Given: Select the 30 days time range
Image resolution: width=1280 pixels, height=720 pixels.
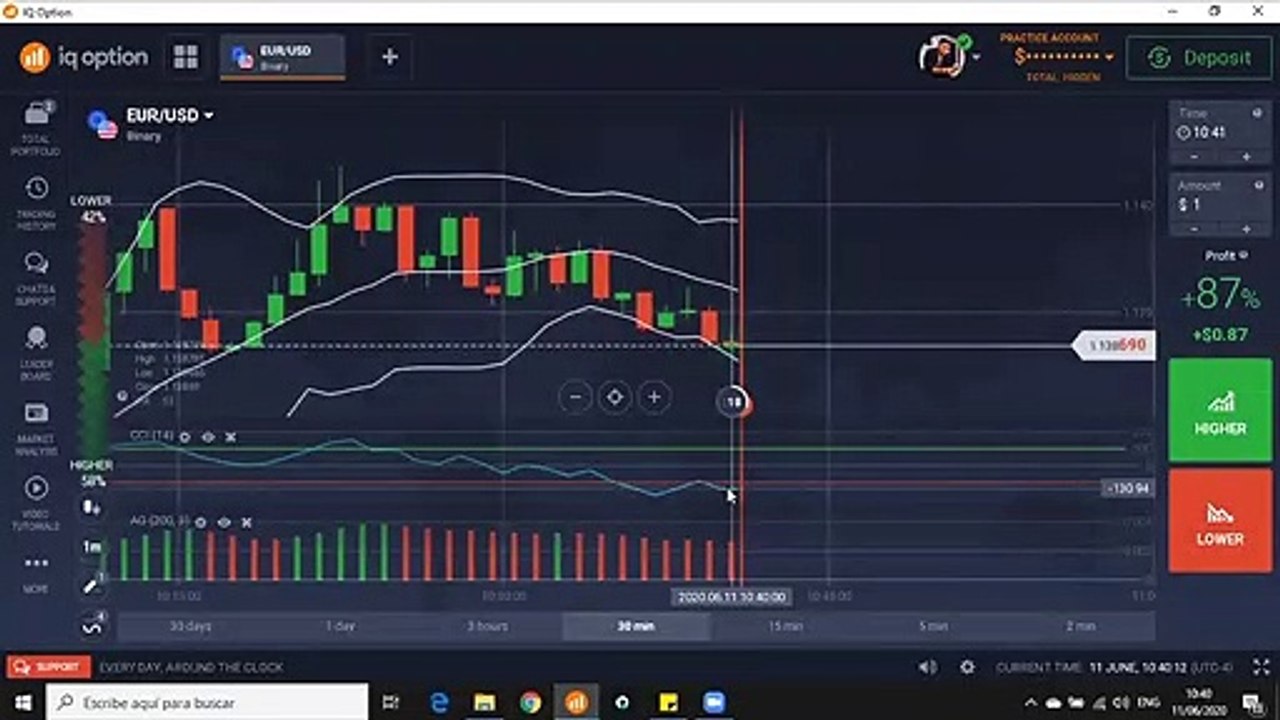Looking at the screenshot, I should tap(191, 626).
